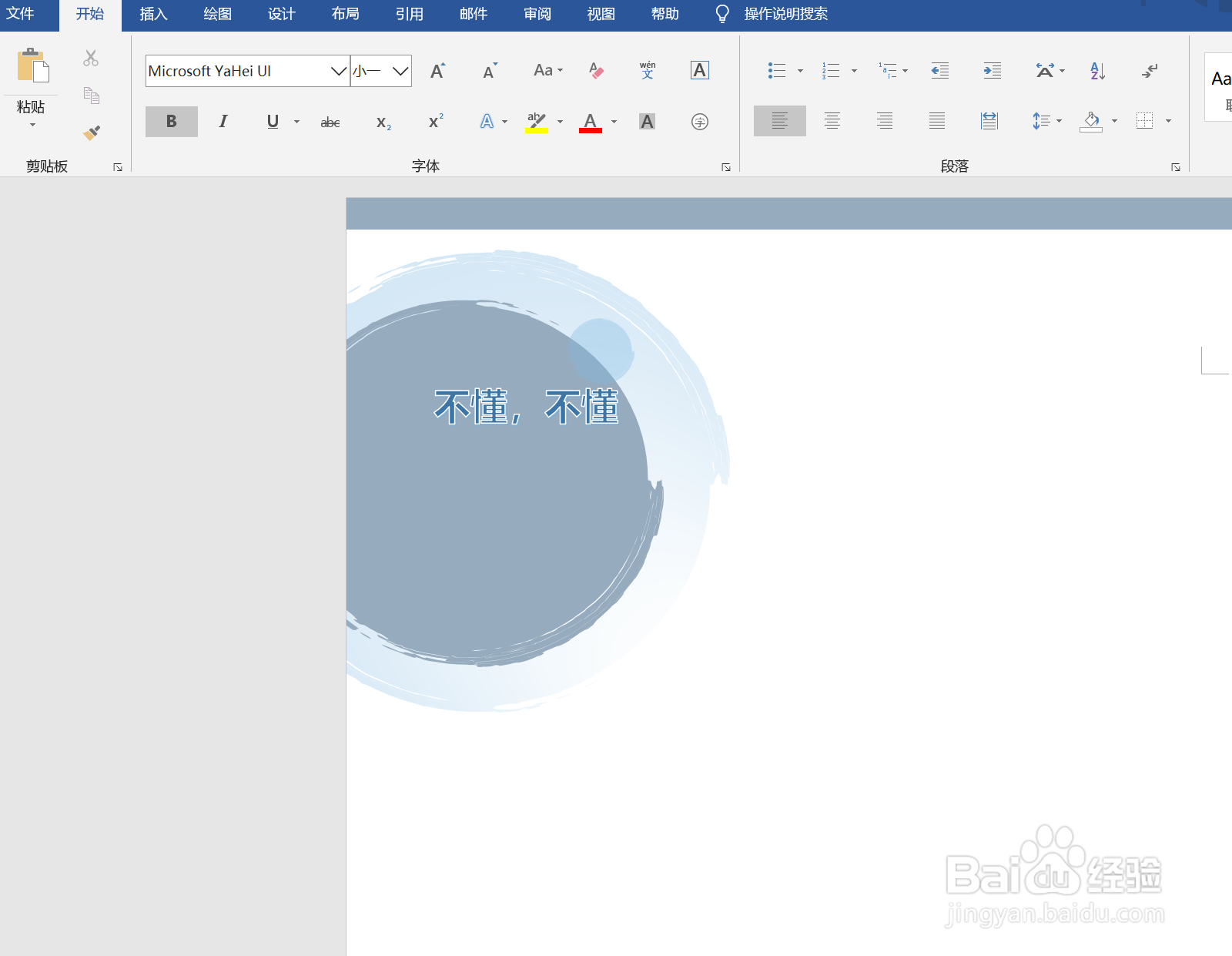This screenshot has width=1232, height=956.
Task: Open font name dropdown Microsoft YaHei UI
Action: pyautogui.click(x=338, y=71)
